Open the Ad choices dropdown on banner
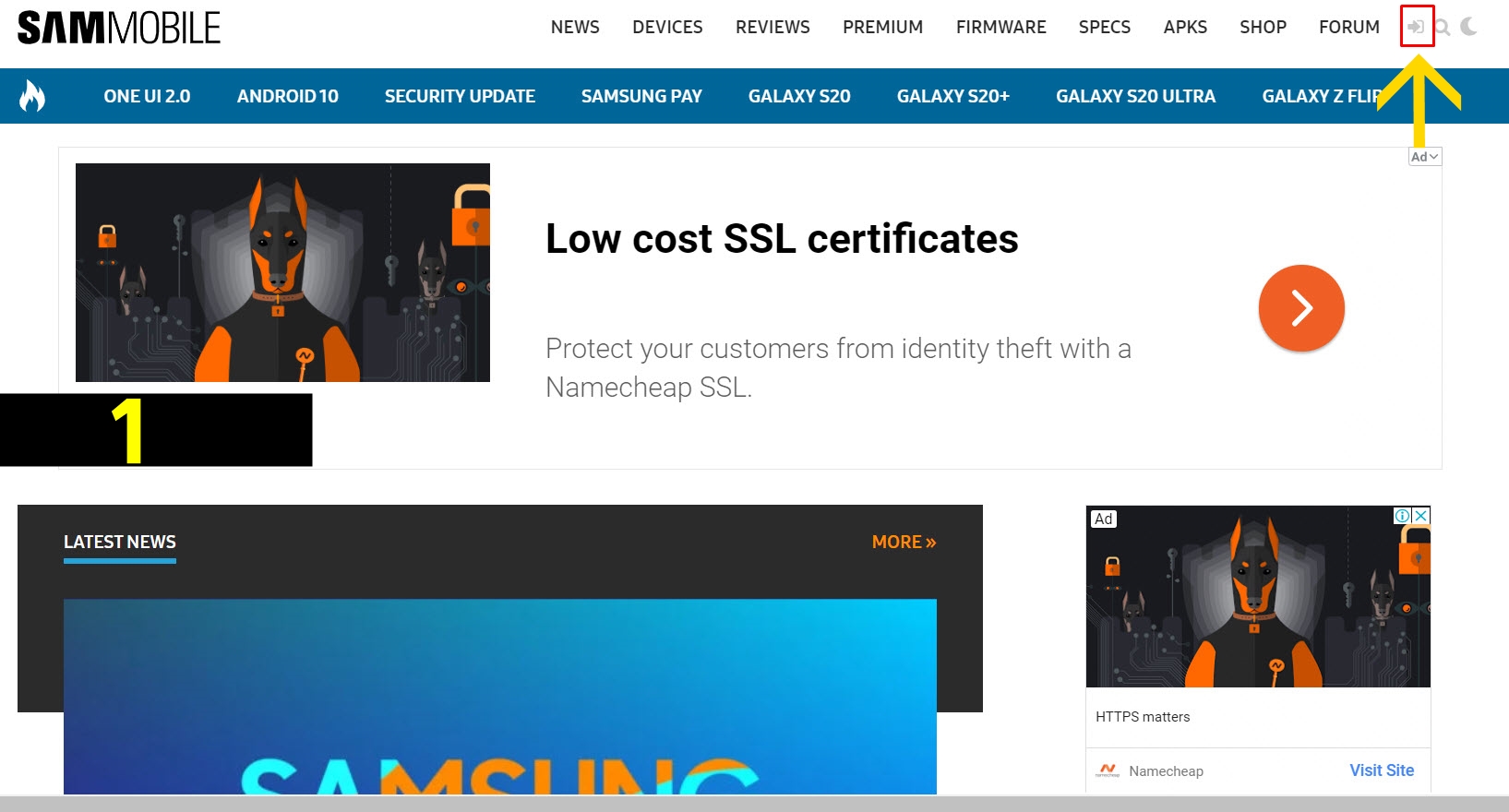 pos(1425,157)
